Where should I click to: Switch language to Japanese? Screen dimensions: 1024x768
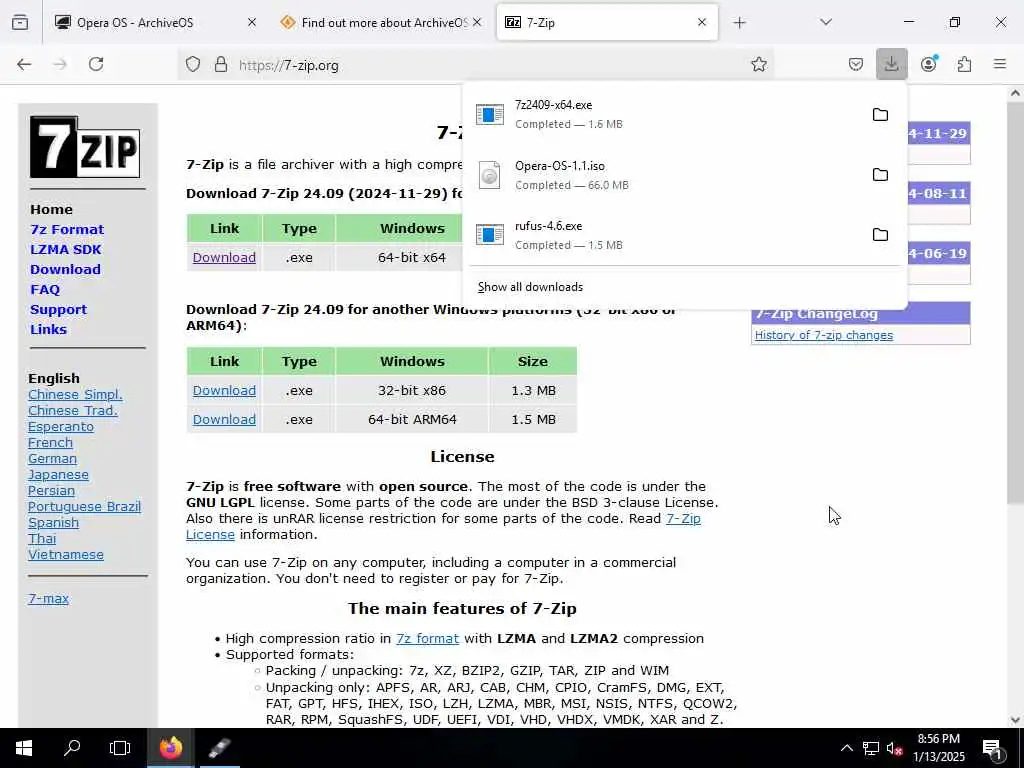58,475
